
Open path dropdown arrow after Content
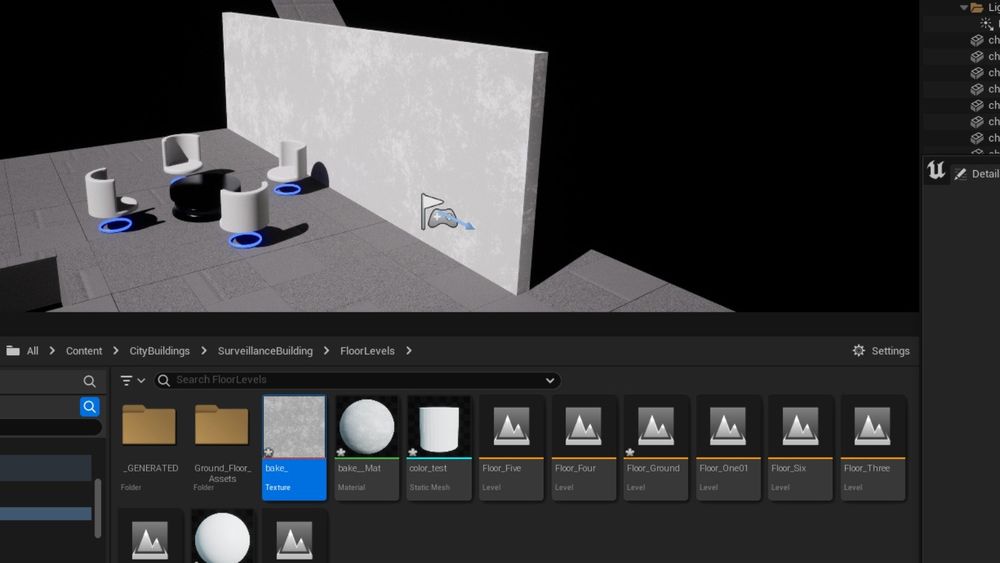(x=115, y=351)
